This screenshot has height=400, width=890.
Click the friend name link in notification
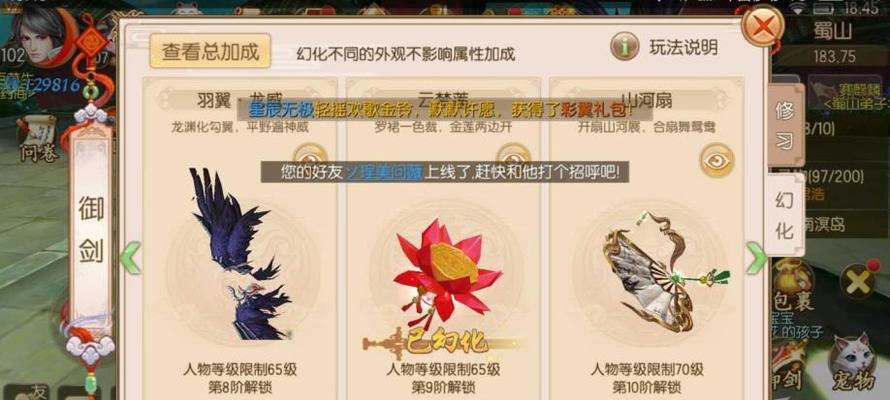pyautogui.click(x=384, y=171)
